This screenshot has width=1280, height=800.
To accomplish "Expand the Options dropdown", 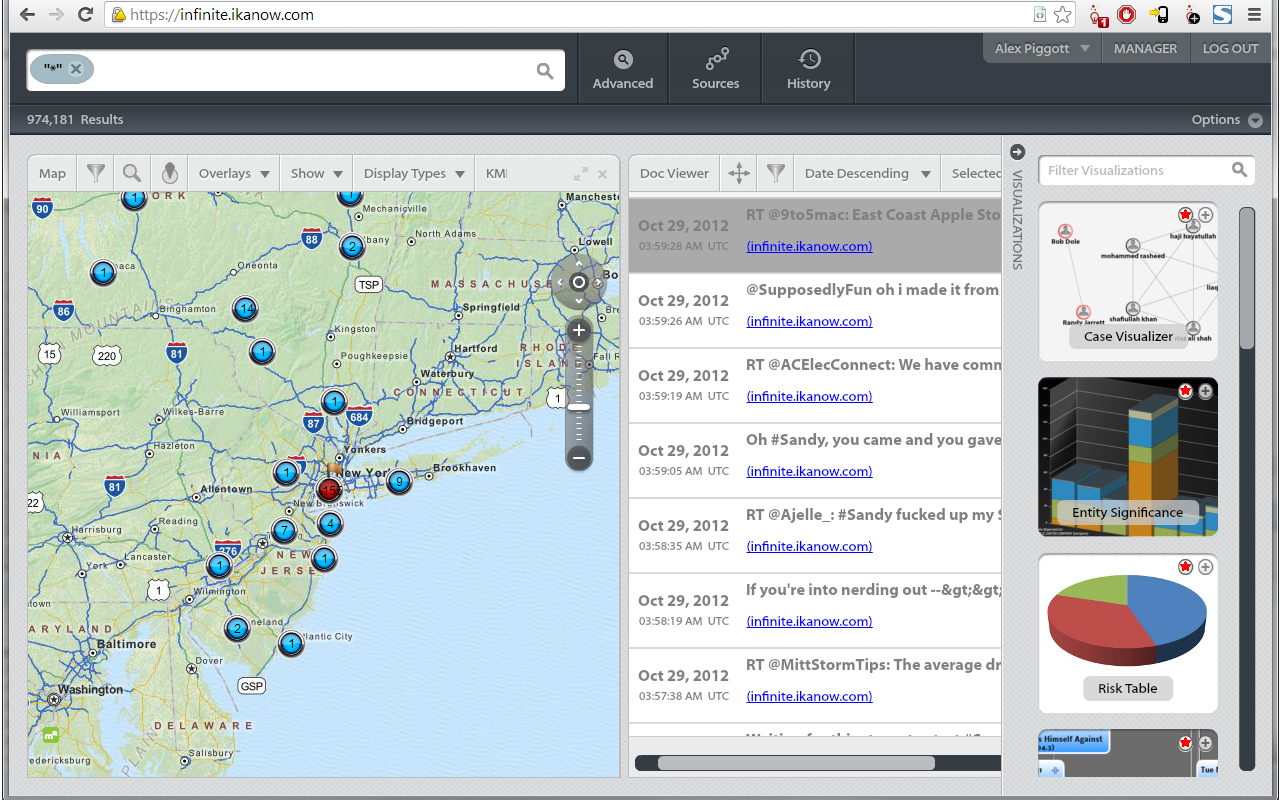I will click(1227, 119).
